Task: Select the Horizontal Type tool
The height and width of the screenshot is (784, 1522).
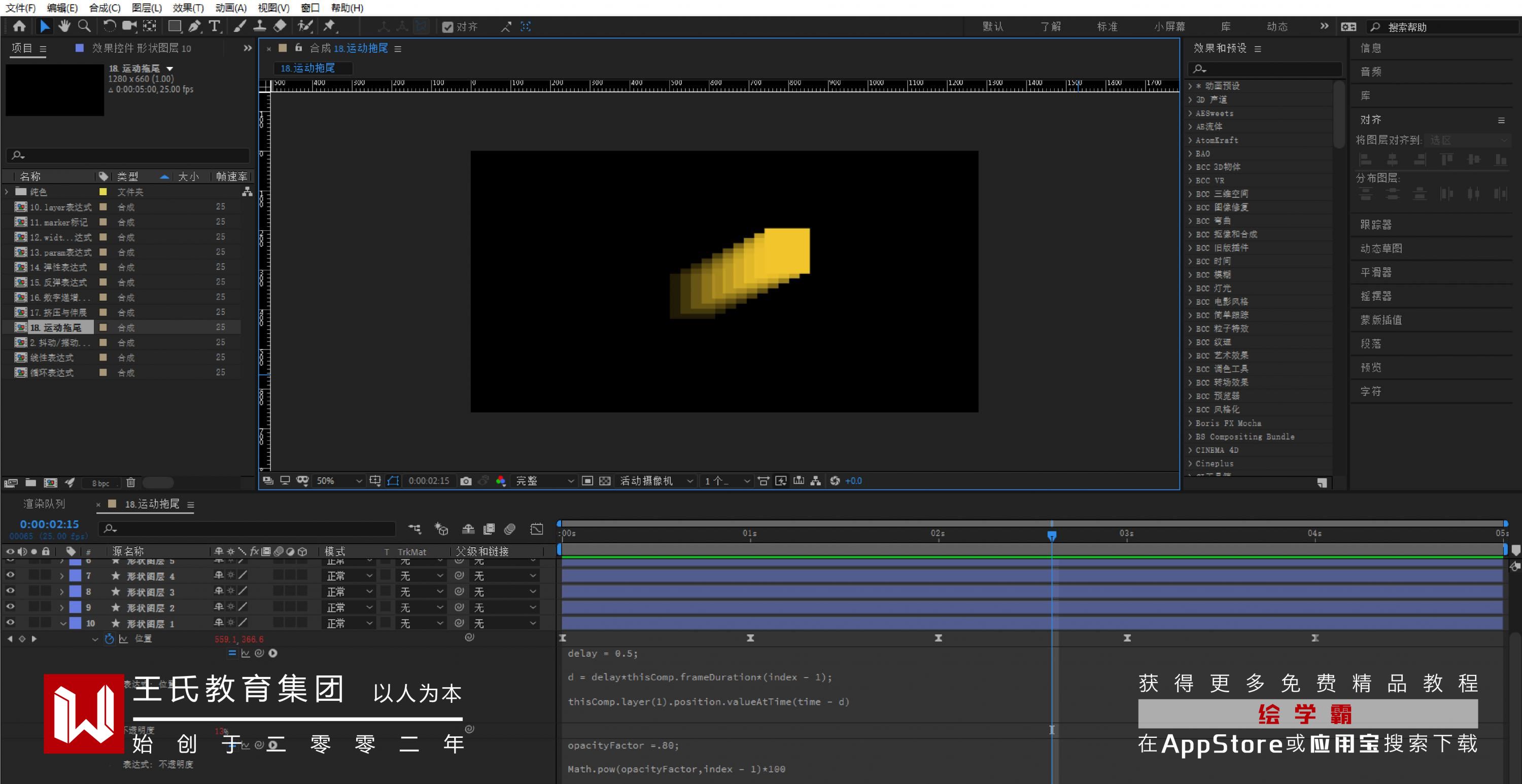Action: coord(215,26)
